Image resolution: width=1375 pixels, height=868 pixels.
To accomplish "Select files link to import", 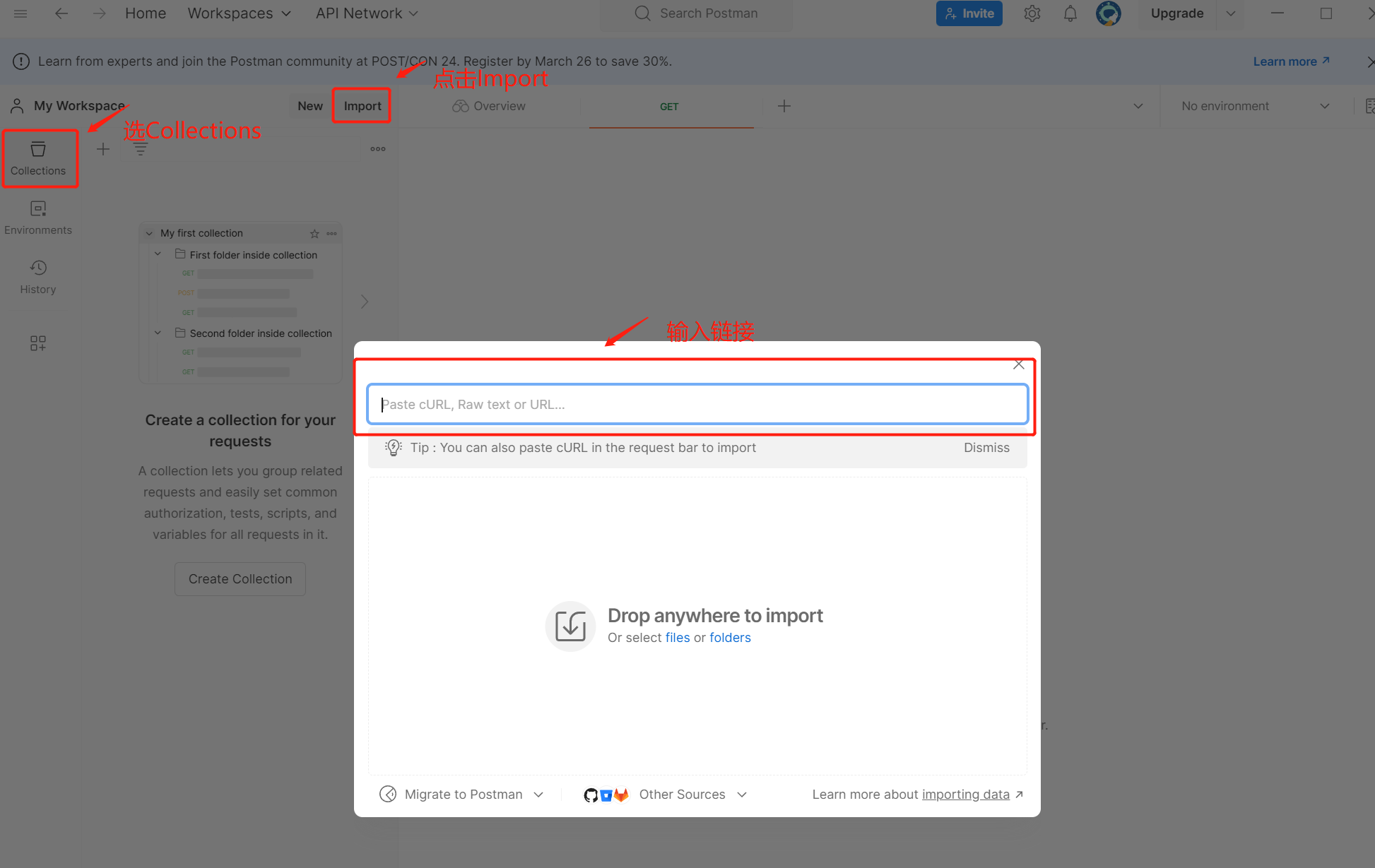I will point(678,638).
